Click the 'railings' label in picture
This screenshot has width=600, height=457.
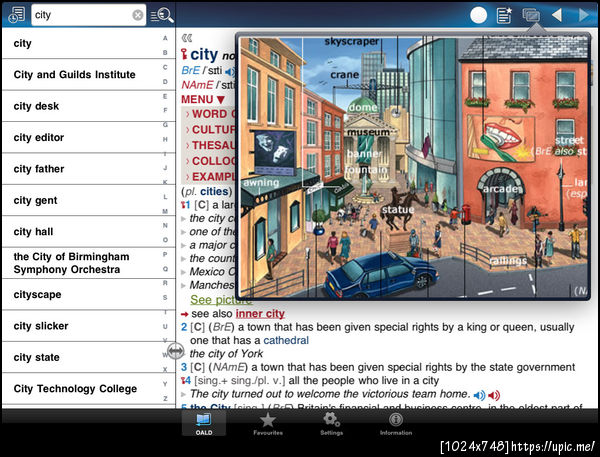(508, 261)
